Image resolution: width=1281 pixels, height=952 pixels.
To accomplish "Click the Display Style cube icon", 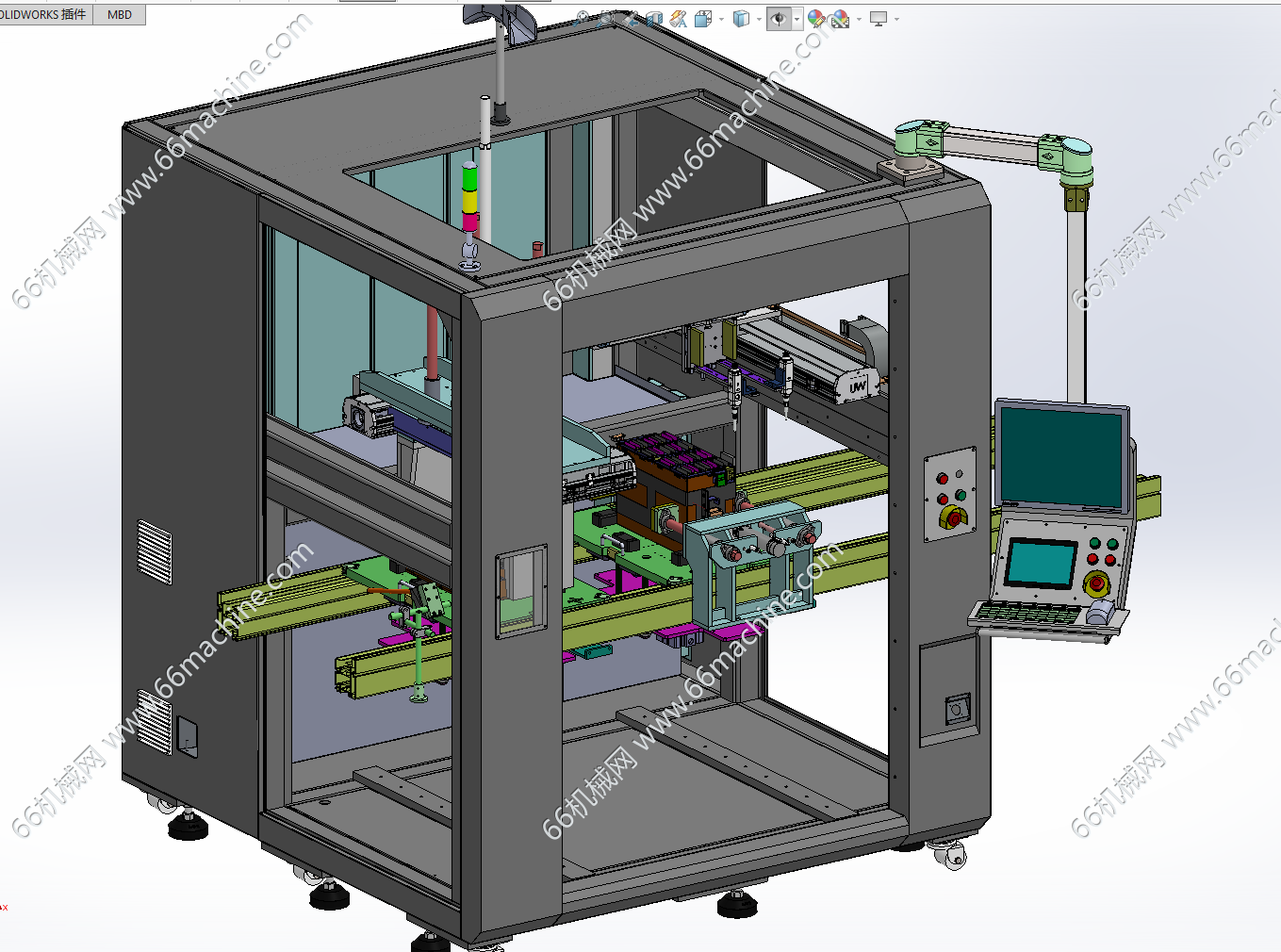I will [741, 19].
